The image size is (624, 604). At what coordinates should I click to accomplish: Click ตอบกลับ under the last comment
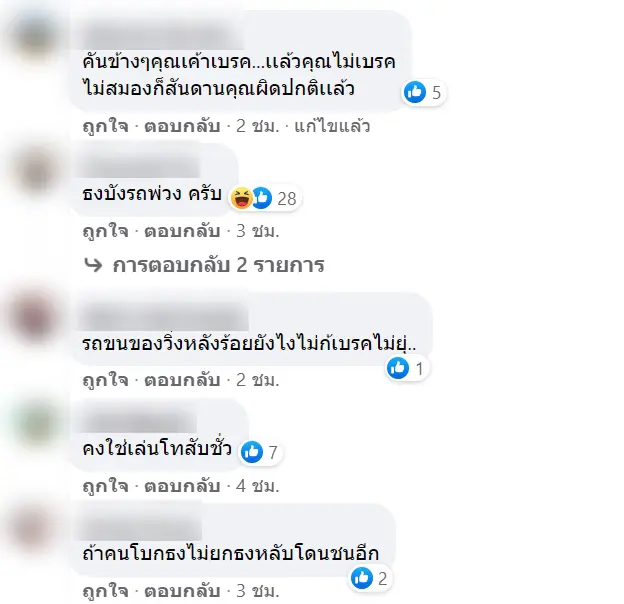coord(182,591)
